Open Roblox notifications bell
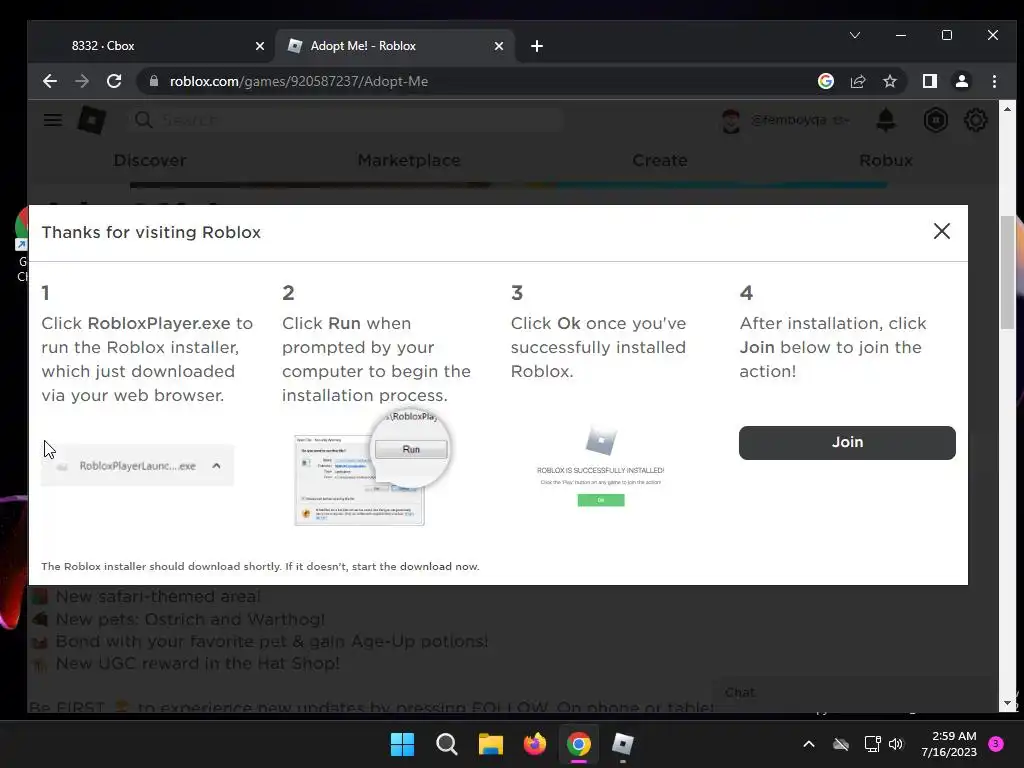Image resolution: width=1024 pixels, height=768 pixels. [x=886, y=120]
